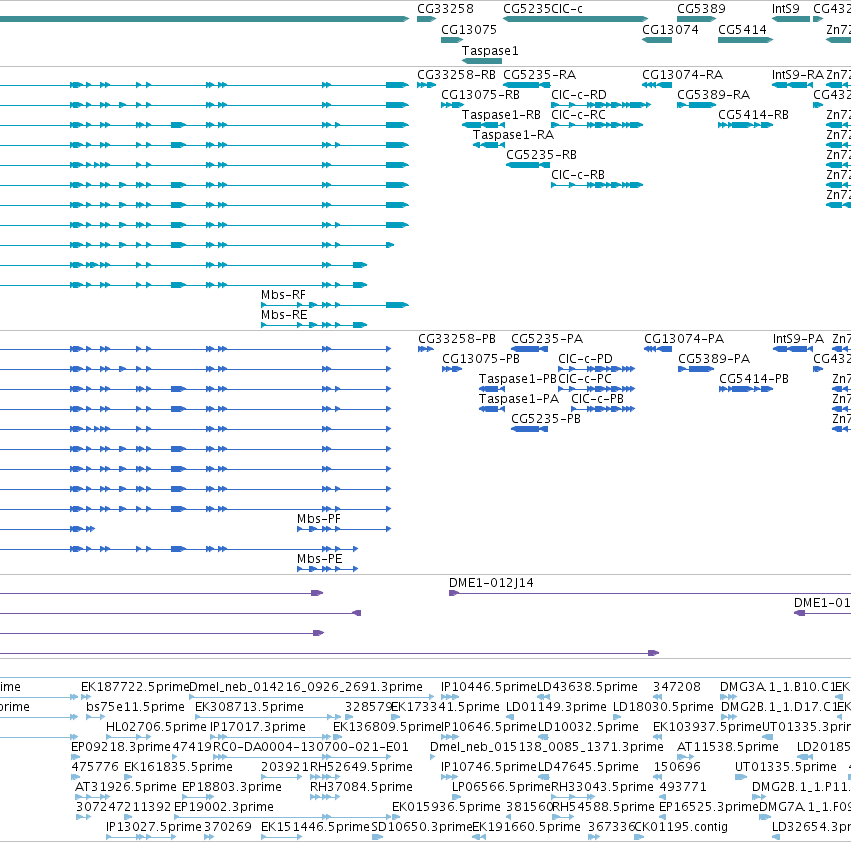Screen dimensions: 851x842
Task: Click the Taspase1-RA transcript label
Action: 513,135
